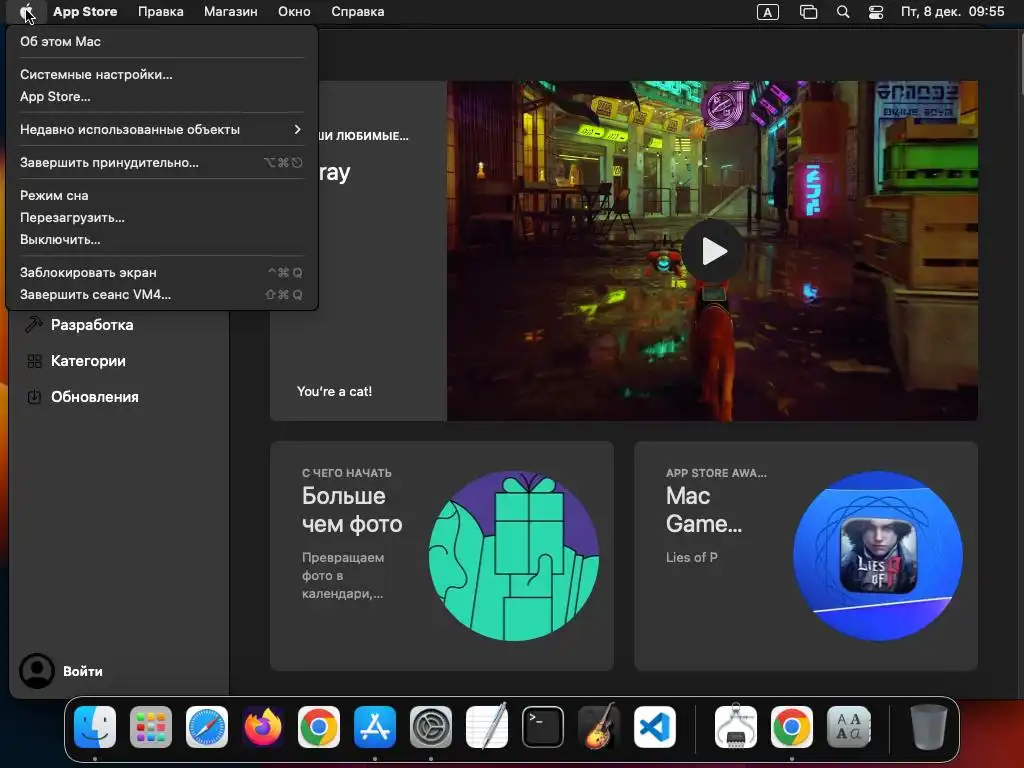Open TextEdit from the Dock
Screen dimensions: 1024x768
pos(487,727)
